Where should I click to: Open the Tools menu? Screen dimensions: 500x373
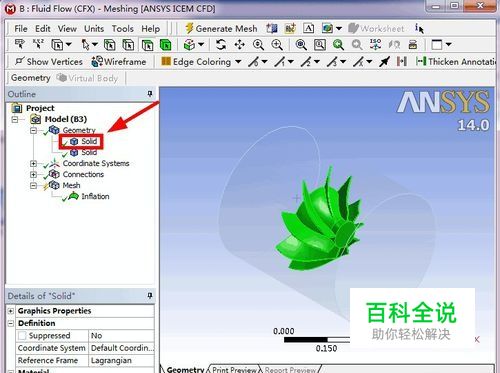pos(123,29)
